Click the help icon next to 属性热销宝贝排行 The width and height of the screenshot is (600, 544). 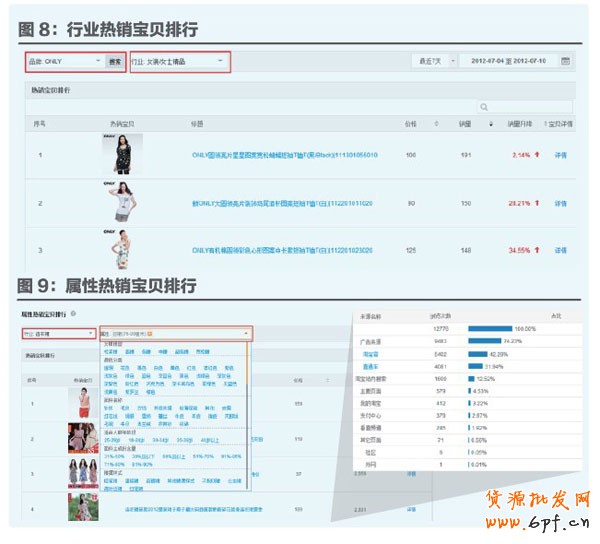pyautogui.click(x=74, y=314)
